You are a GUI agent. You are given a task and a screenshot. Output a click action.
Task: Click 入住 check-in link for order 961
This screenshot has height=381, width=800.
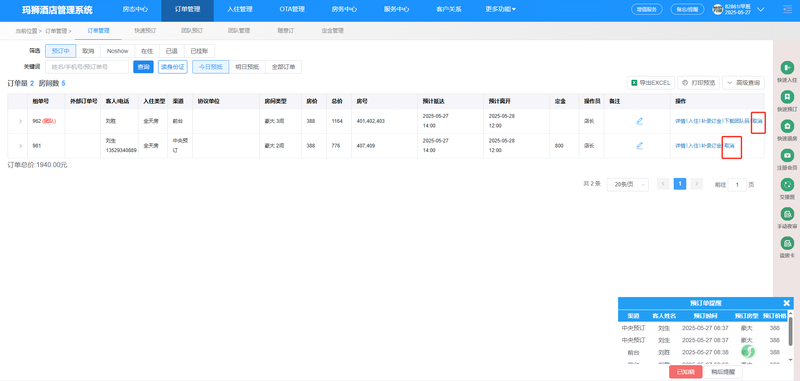coord(693,146)
